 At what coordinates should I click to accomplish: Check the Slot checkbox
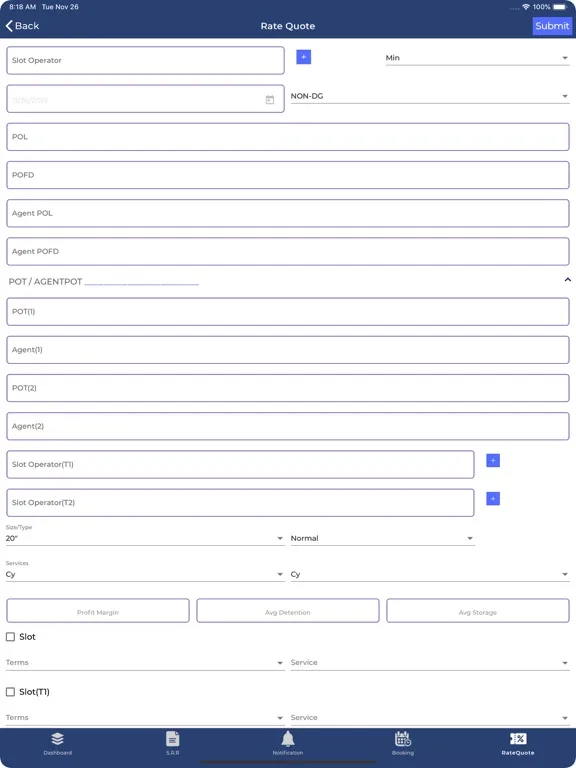click(x=10, y=637)
